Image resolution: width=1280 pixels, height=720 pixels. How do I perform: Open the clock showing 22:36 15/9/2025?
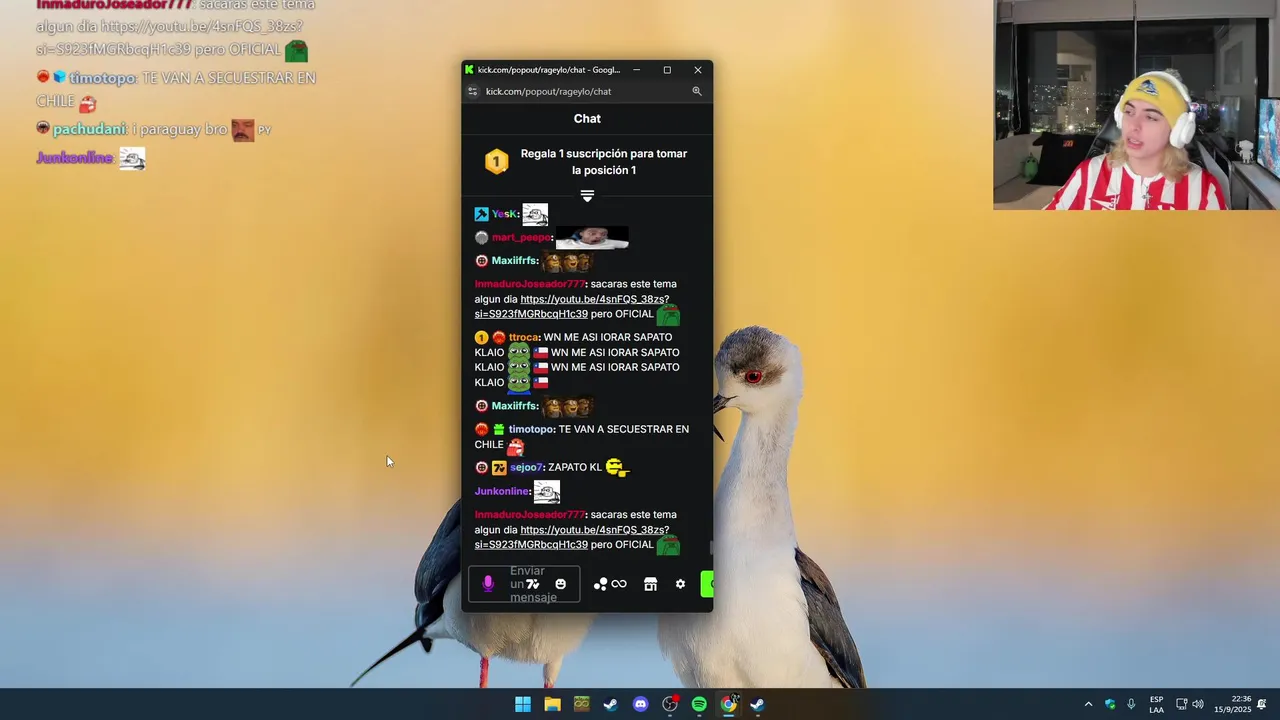click(1233, 704)
